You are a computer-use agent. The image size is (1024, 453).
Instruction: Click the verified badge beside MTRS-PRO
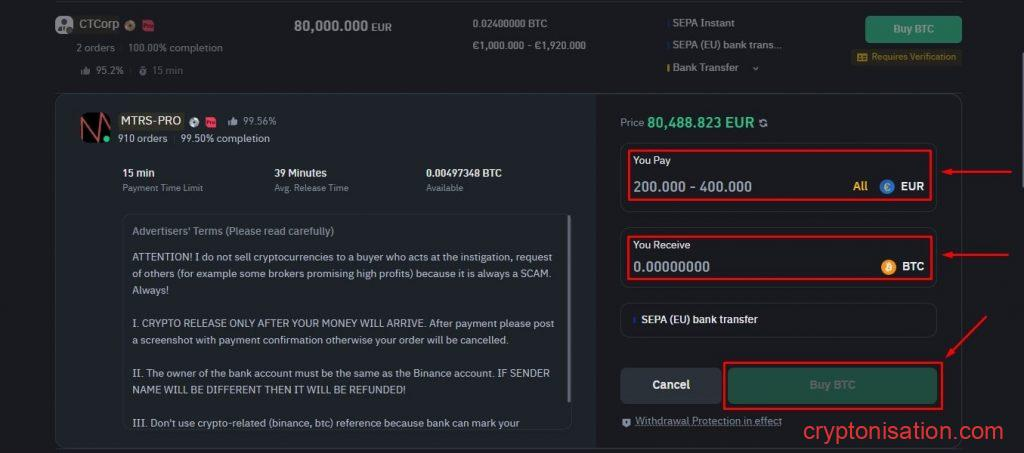coord(194,121)
